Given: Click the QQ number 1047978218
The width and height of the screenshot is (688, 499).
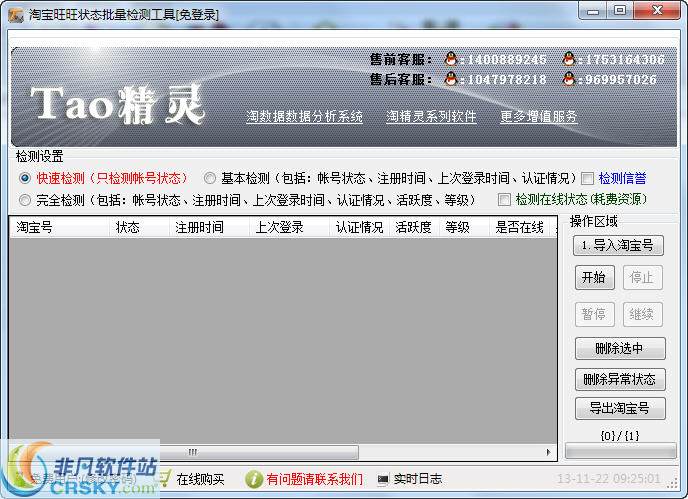Looking at the screenshot, I should coord(507,80).
